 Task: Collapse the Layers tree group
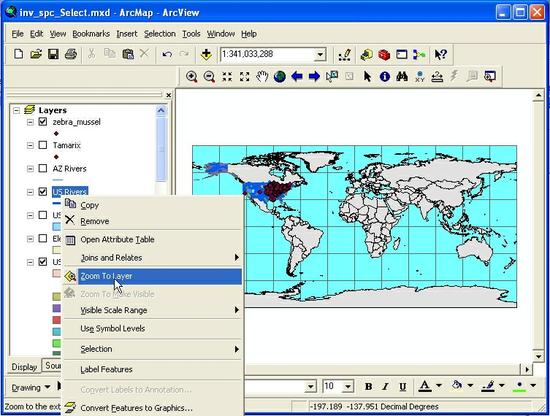16,110
